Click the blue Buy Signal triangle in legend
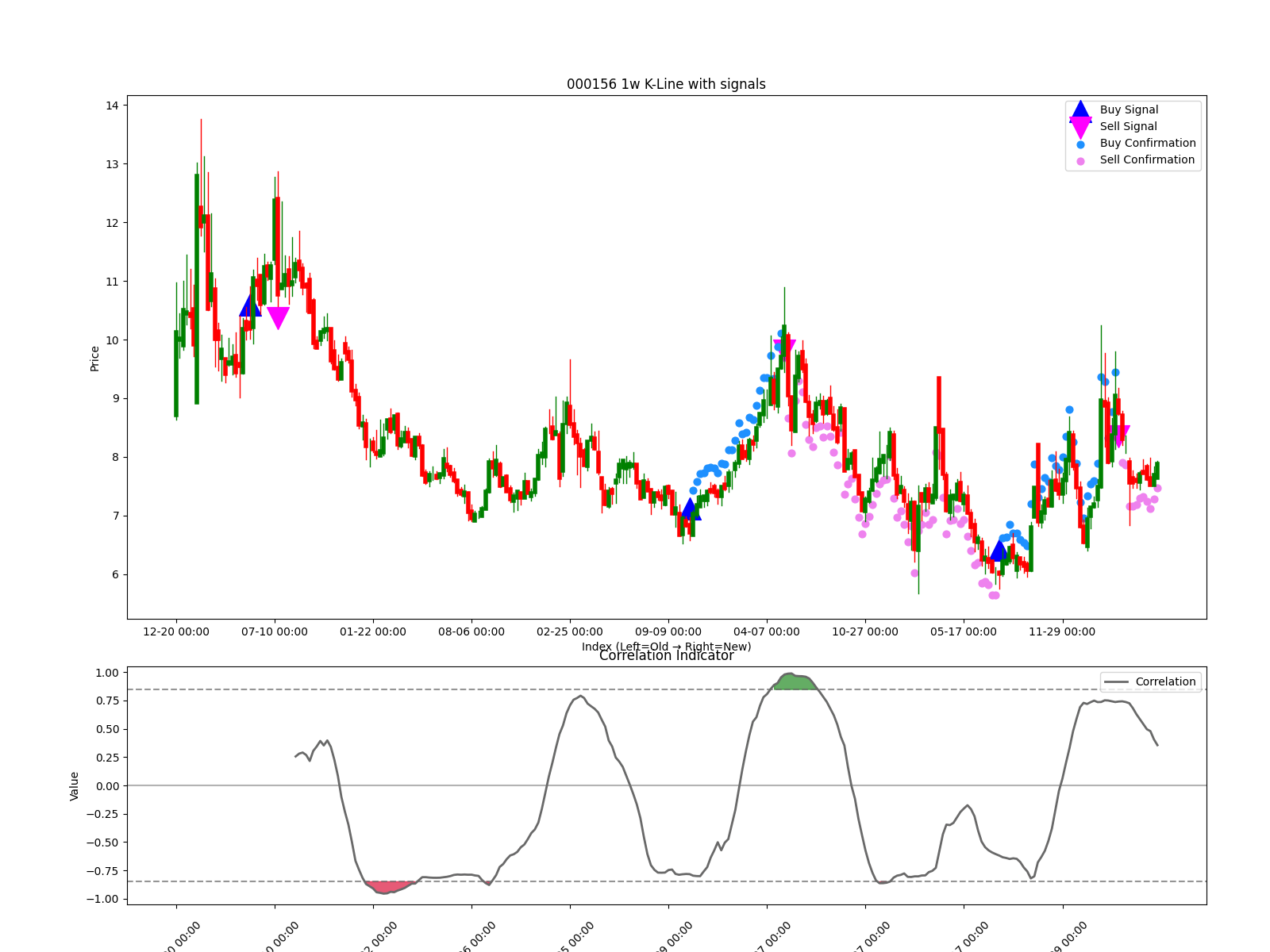The height and width of the screenshot is (952, 1270). tap(1080, 110)
